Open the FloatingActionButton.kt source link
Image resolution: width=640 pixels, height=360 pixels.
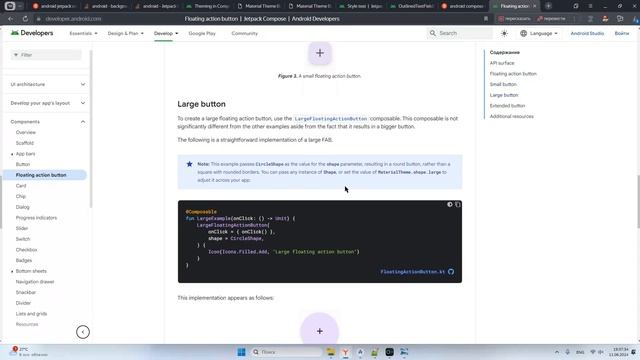click(x=412, y=272)
